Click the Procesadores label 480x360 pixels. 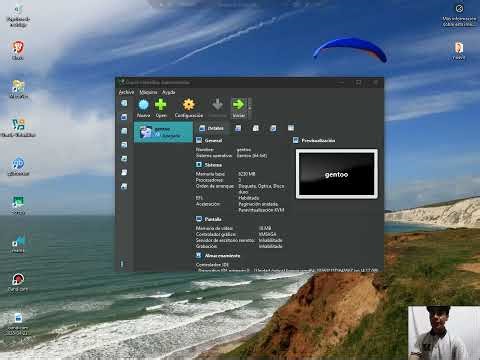pos(210,180)
